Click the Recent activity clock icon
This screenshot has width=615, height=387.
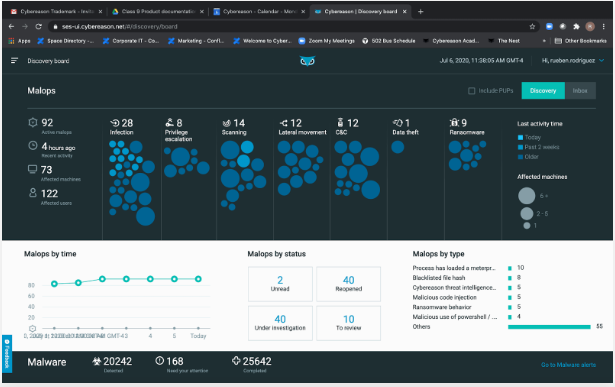click(33, 146)
